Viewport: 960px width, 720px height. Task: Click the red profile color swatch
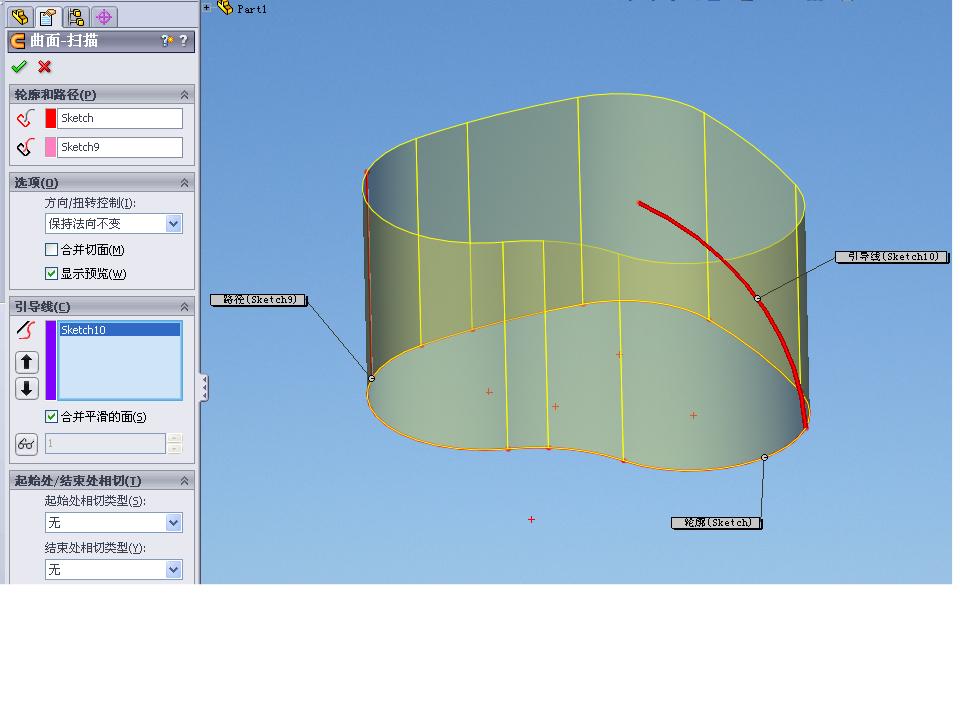(x=50, y=118)
